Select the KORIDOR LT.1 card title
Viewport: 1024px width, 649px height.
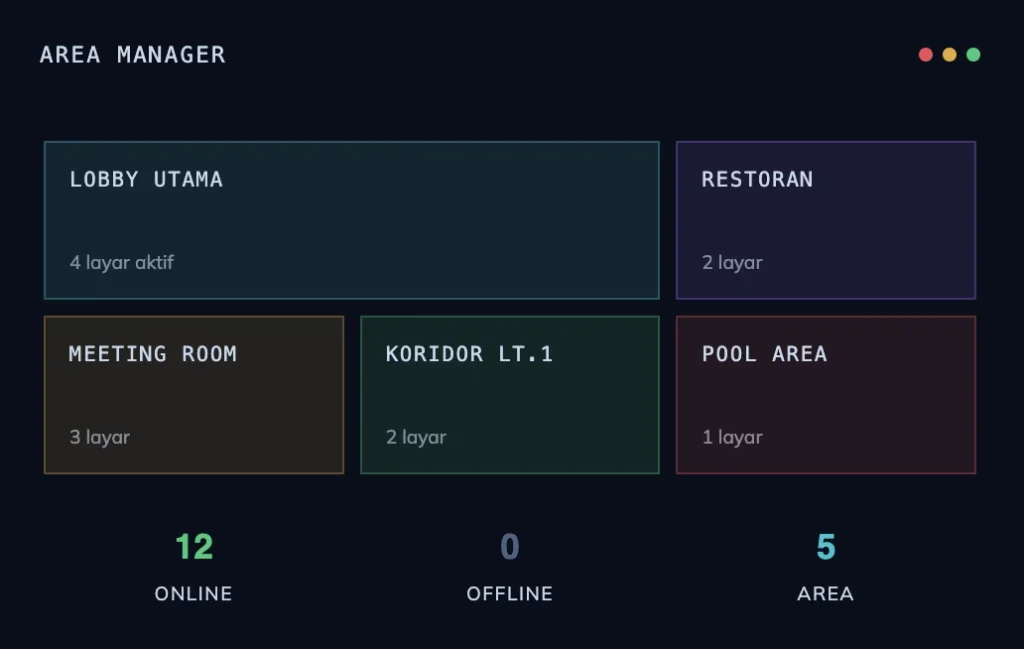(x=469, y=354)
